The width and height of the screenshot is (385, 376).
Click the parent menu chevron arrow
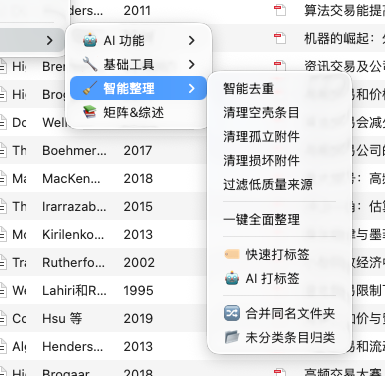50,40
